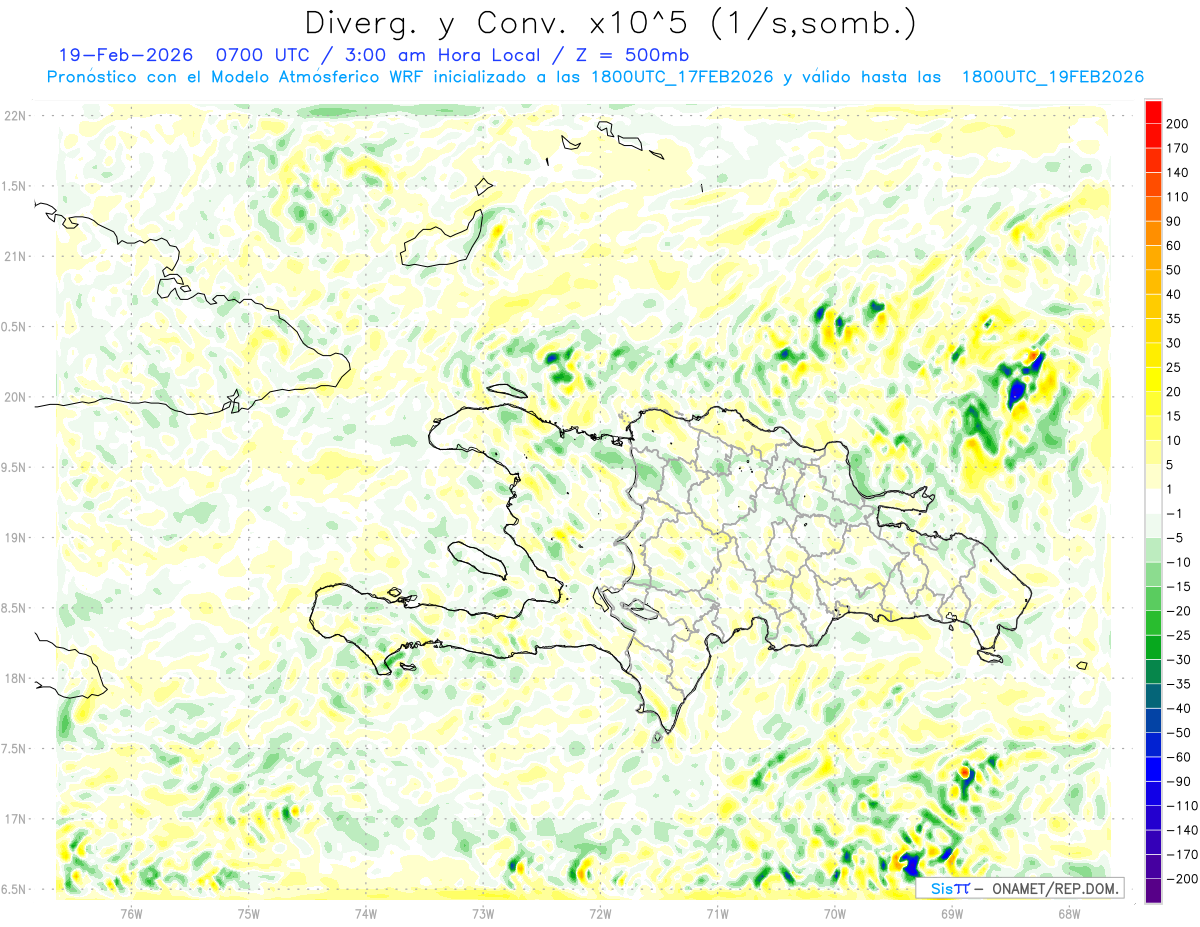This screenshot has width=1200, height=927.
Task: Click the longitude label "69W"
Action: tap(952, 912)
